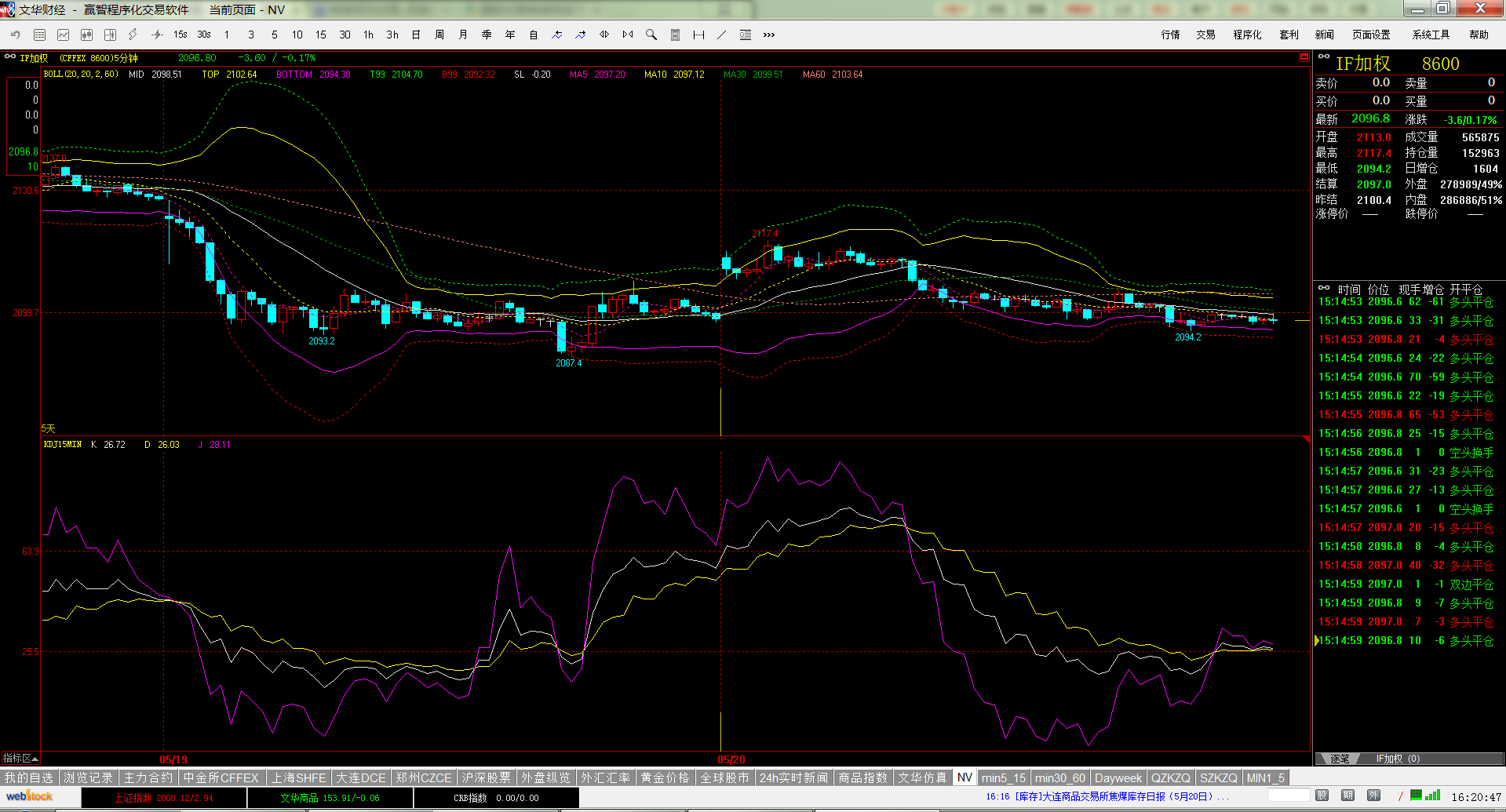Image resolution: width=1506 pixels, height=812 pixels.
Task: Open the quote list table icon
Action: pyautogui.click(x=39, y=35)
